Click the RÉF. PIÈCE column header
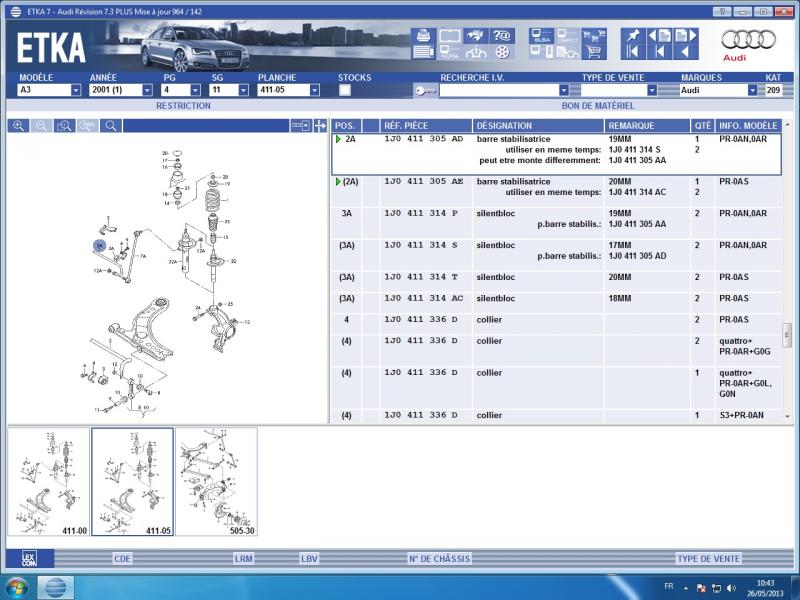The height and width of the screenshot is (600, 800). tap(426, 126)
